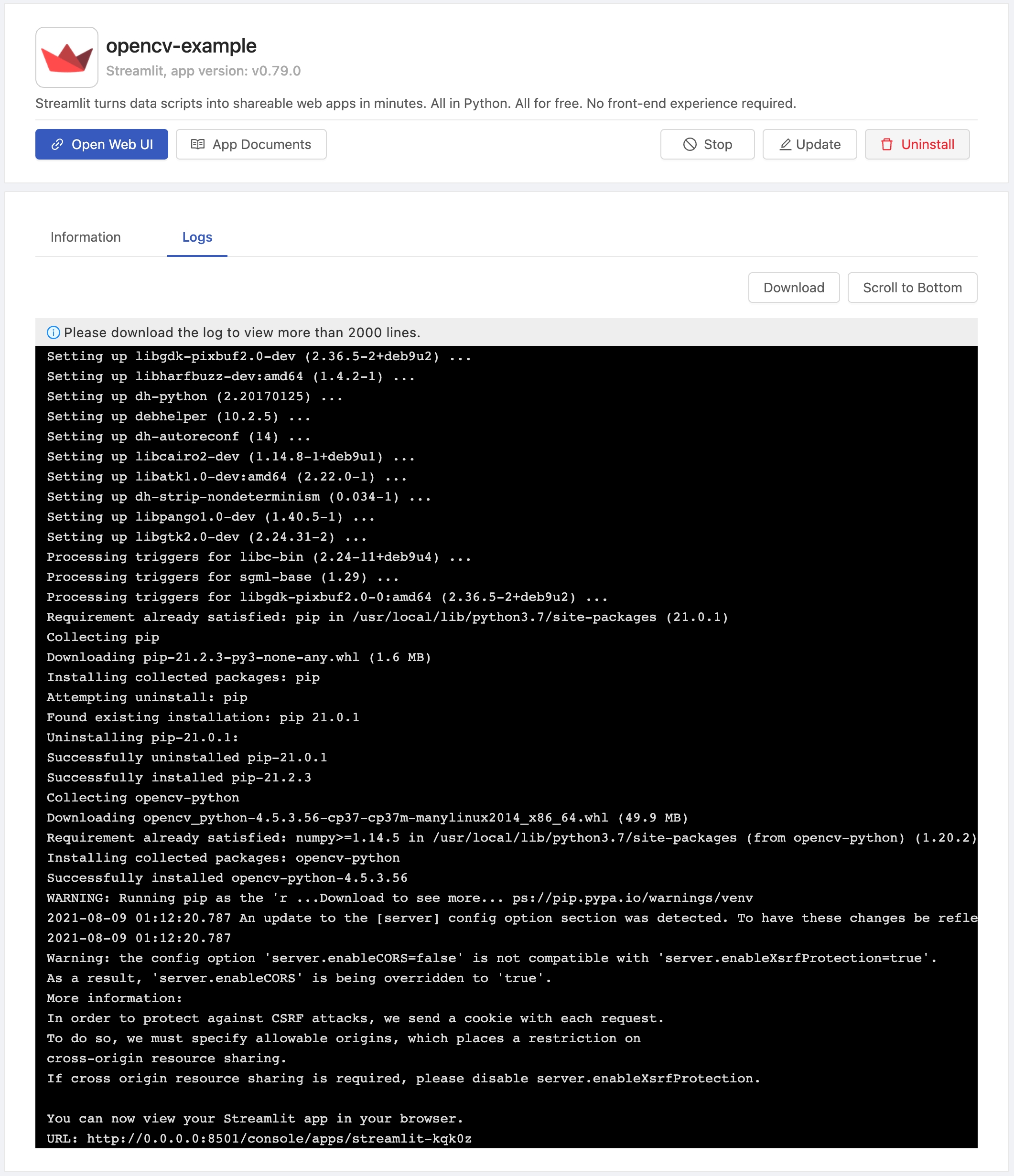
Task: Click 'Collecting opencv-python' log line
Action: click(143, 797)
